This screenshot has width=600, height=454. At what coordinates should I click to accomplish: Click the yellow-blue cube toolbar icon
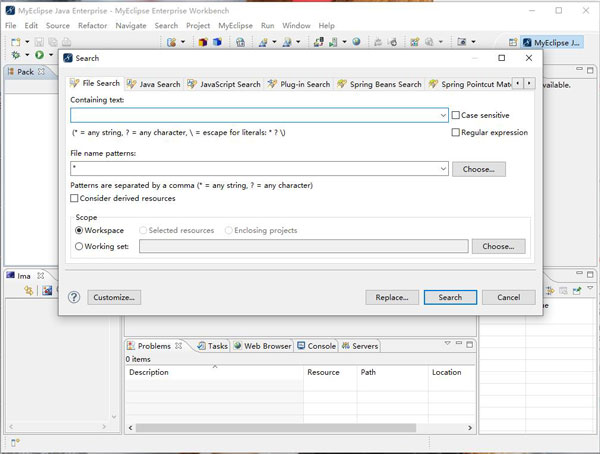click(203, 42)
